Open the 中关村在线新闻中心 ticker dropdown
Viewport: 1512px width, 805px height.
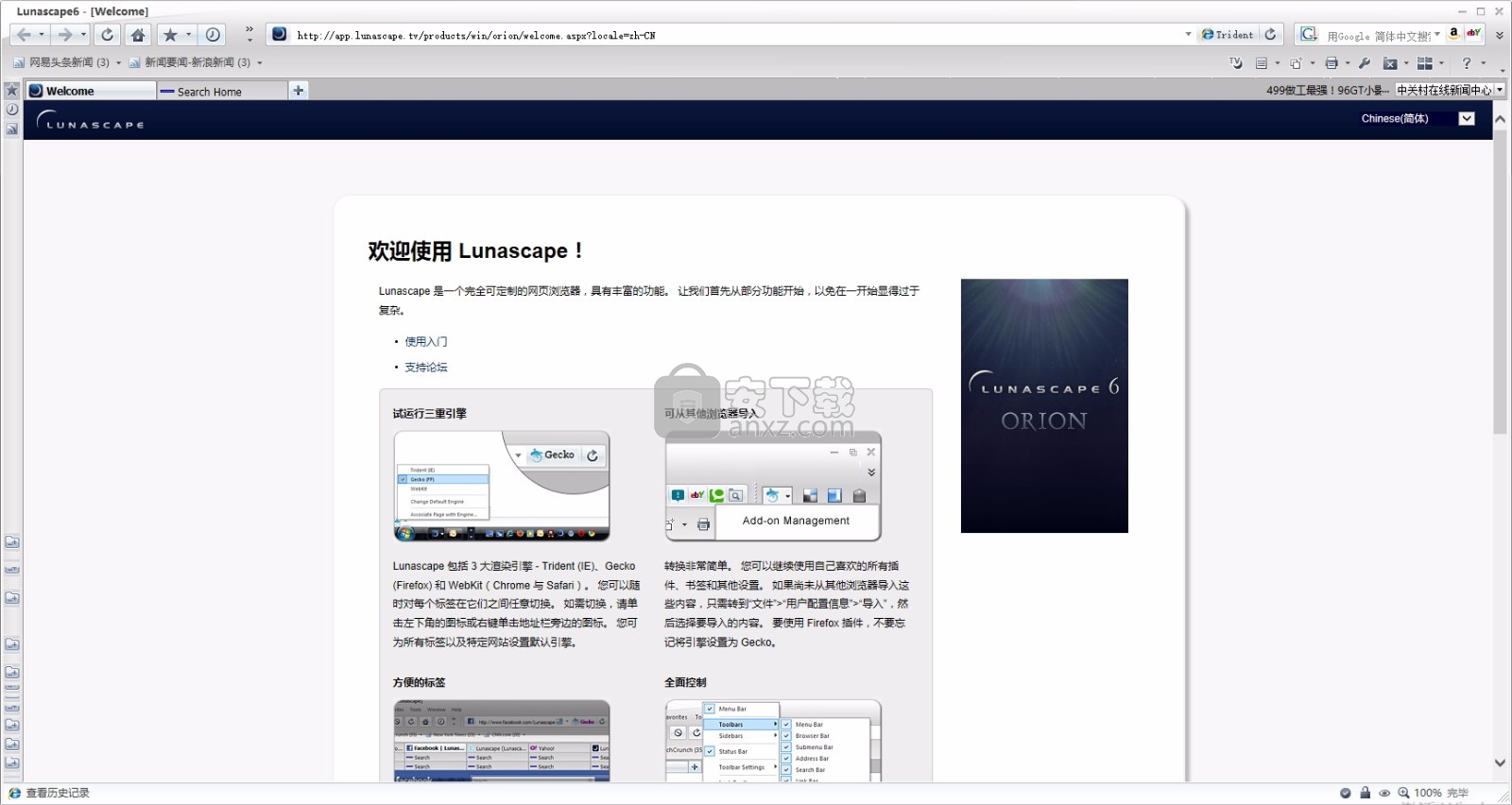[1500, 90]
